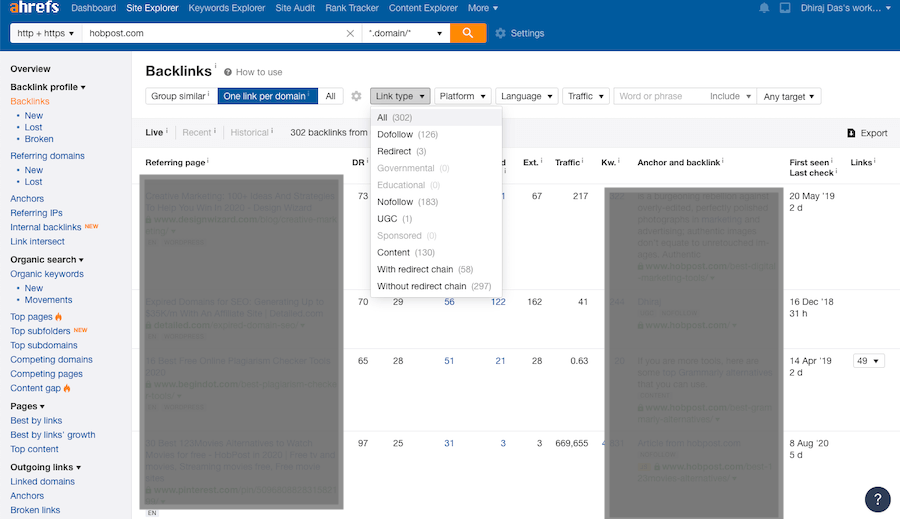Viewport: 900px width, 519px height.
Task: Click the gear icon beside All toggle
Action: pyautogui.click(x=356, y=96)
